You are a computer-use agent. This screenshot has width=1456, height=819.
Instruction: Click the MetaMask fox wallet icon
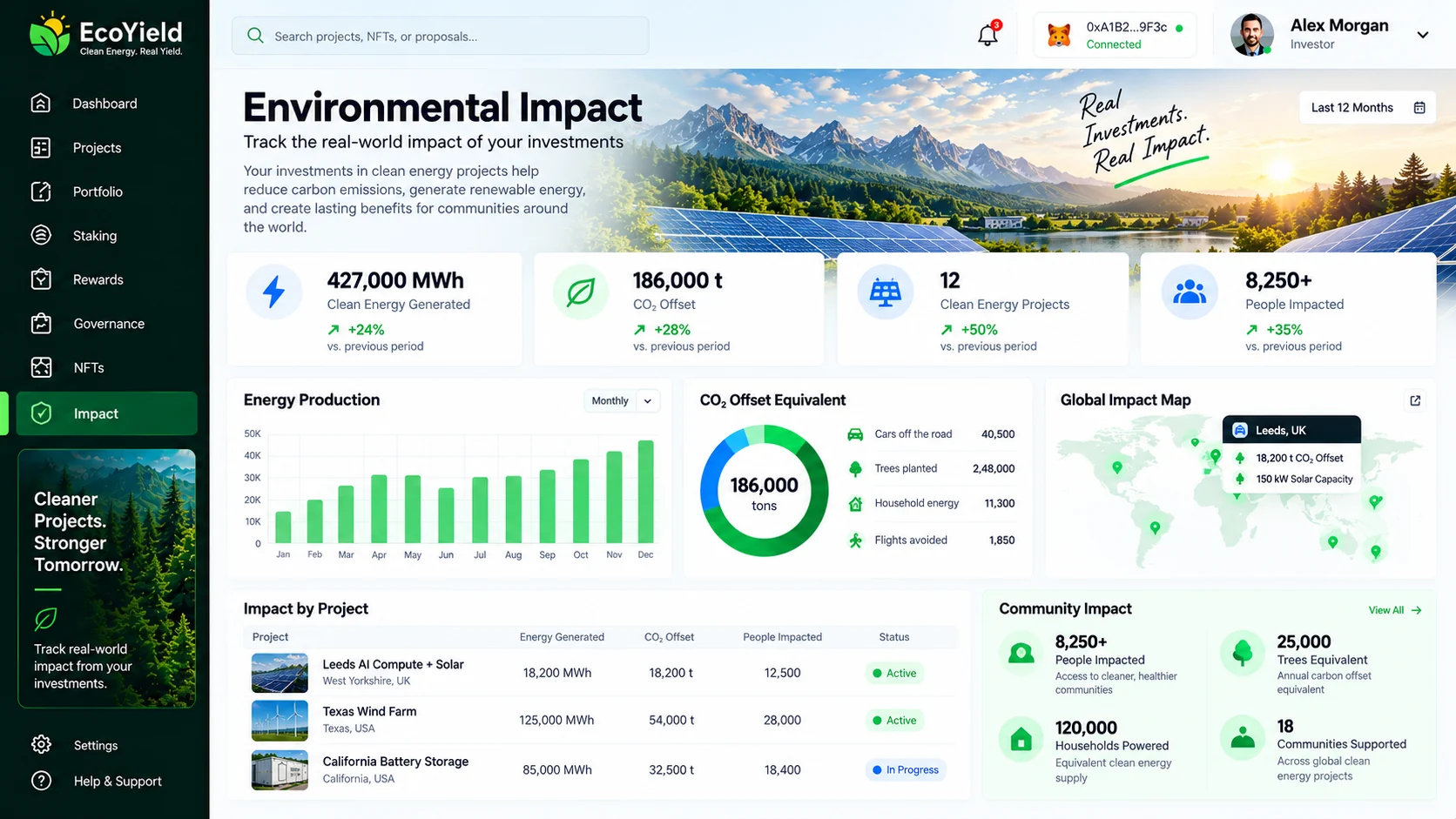(x=1059, y=36)
